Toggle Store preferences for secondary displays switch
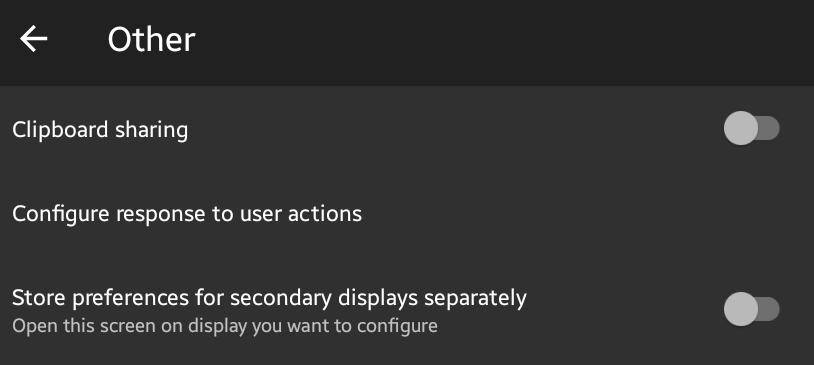814x365 pixels. pyautogui.click(x=751, y=309)
